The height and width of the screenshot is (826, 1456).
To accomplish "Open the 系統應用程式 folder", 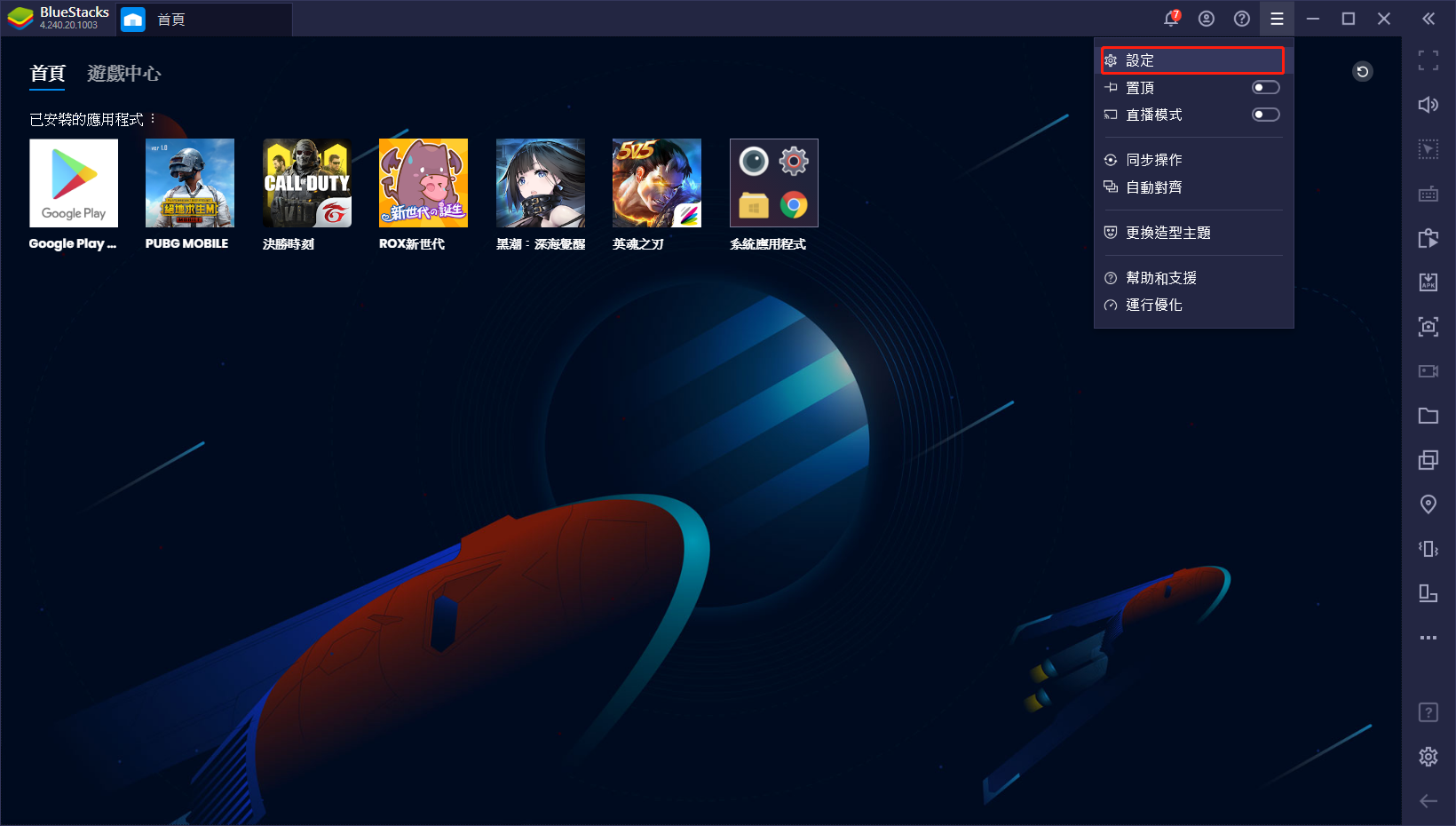I will [774, 183].
